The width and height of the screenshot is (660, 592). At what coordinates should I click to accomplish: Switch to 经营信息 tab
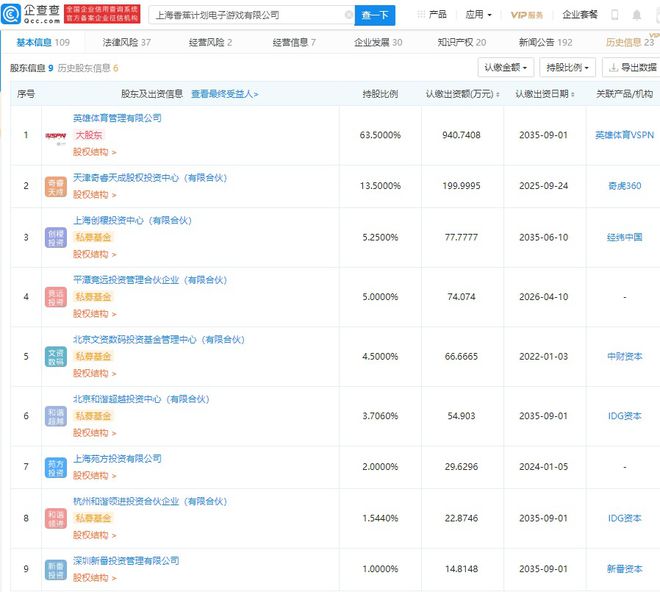click(294, 43)
